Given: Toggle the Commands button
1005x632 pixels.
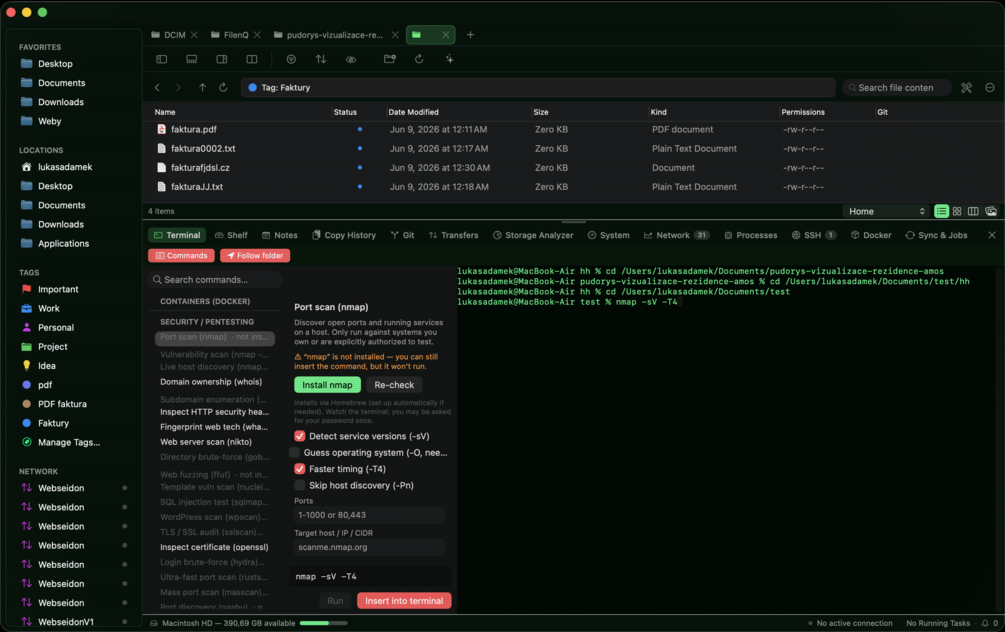Looking at the screenshot, I should (x=181, y=256).
